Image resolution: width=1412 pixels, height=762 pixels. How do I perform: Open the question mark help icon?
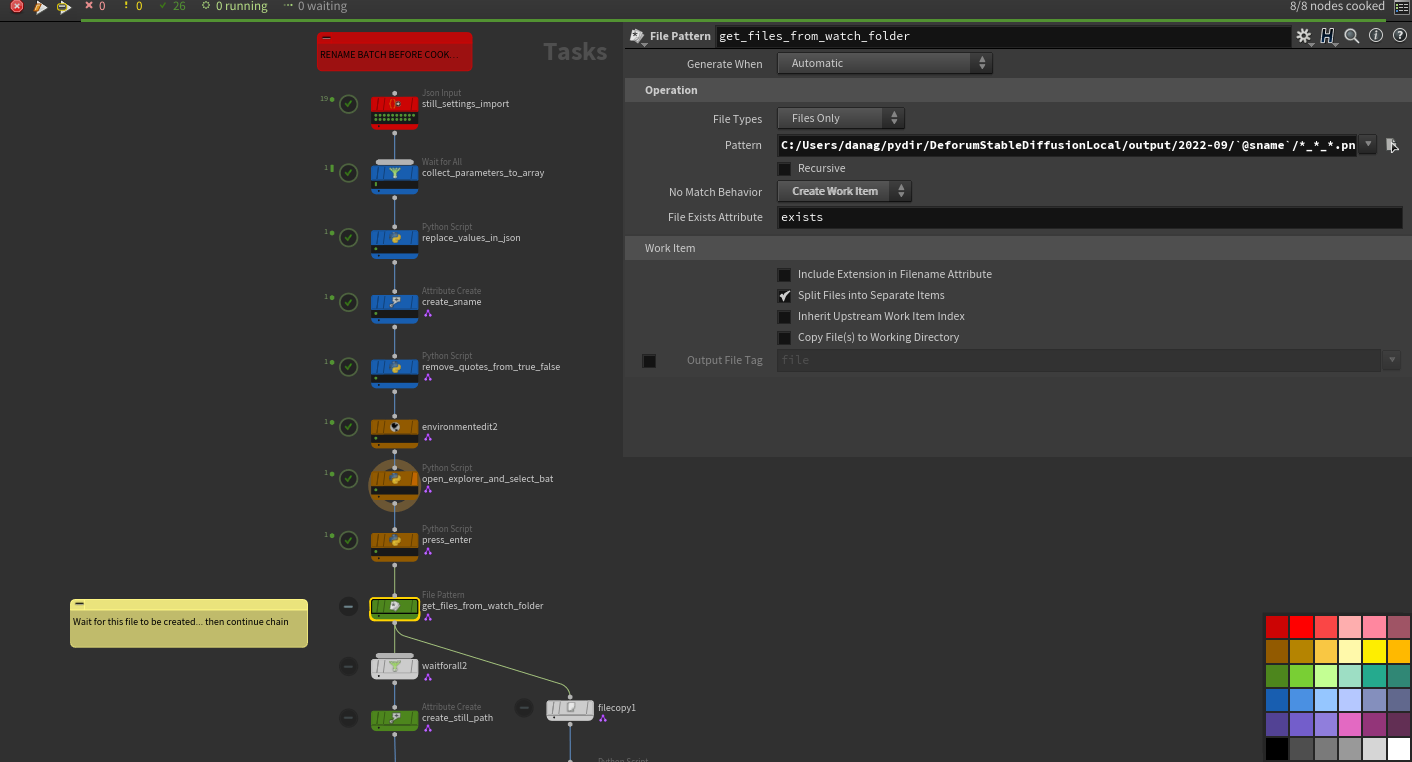(1399, 36)
